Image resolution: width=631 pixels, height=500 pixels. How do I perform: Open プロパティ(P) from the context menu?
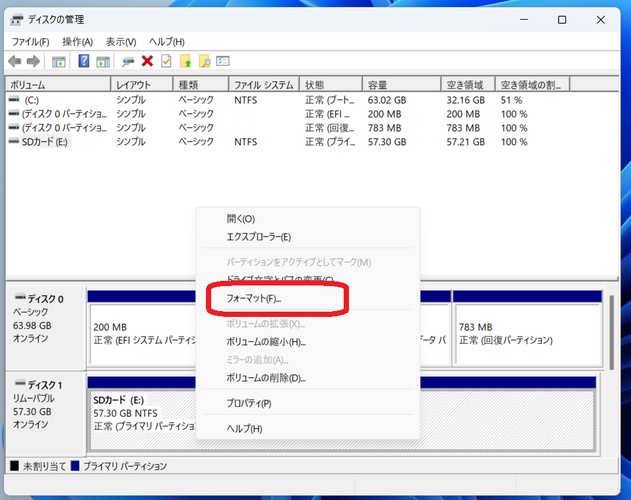tap(308, 403)
